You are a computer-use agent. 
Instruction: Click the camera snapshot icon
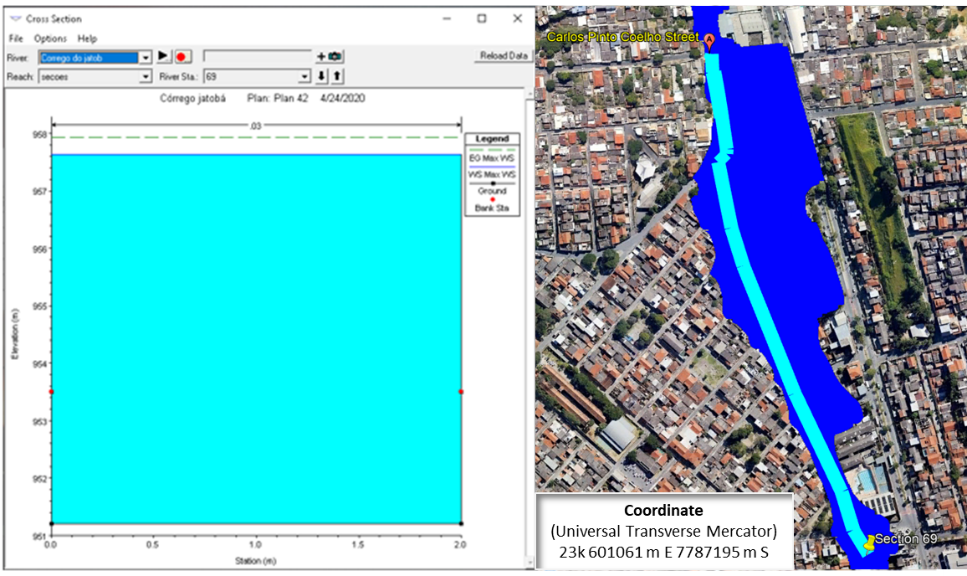[335, 57]
